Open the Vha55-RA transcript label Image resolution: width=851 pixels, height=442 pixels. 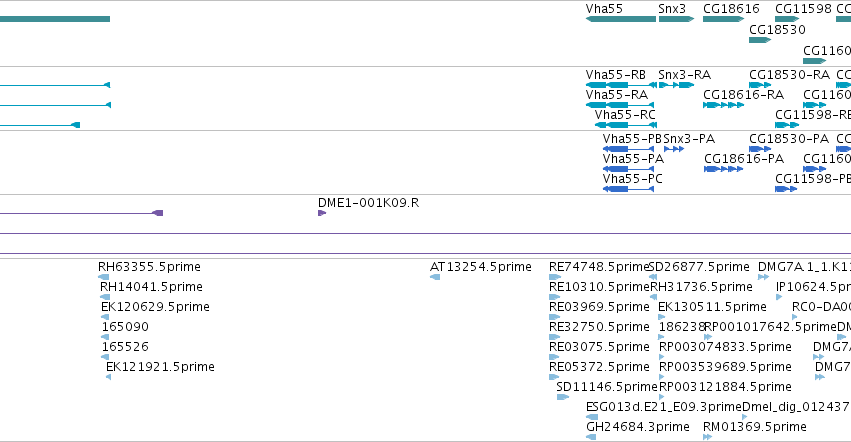(x=617, y=95)
